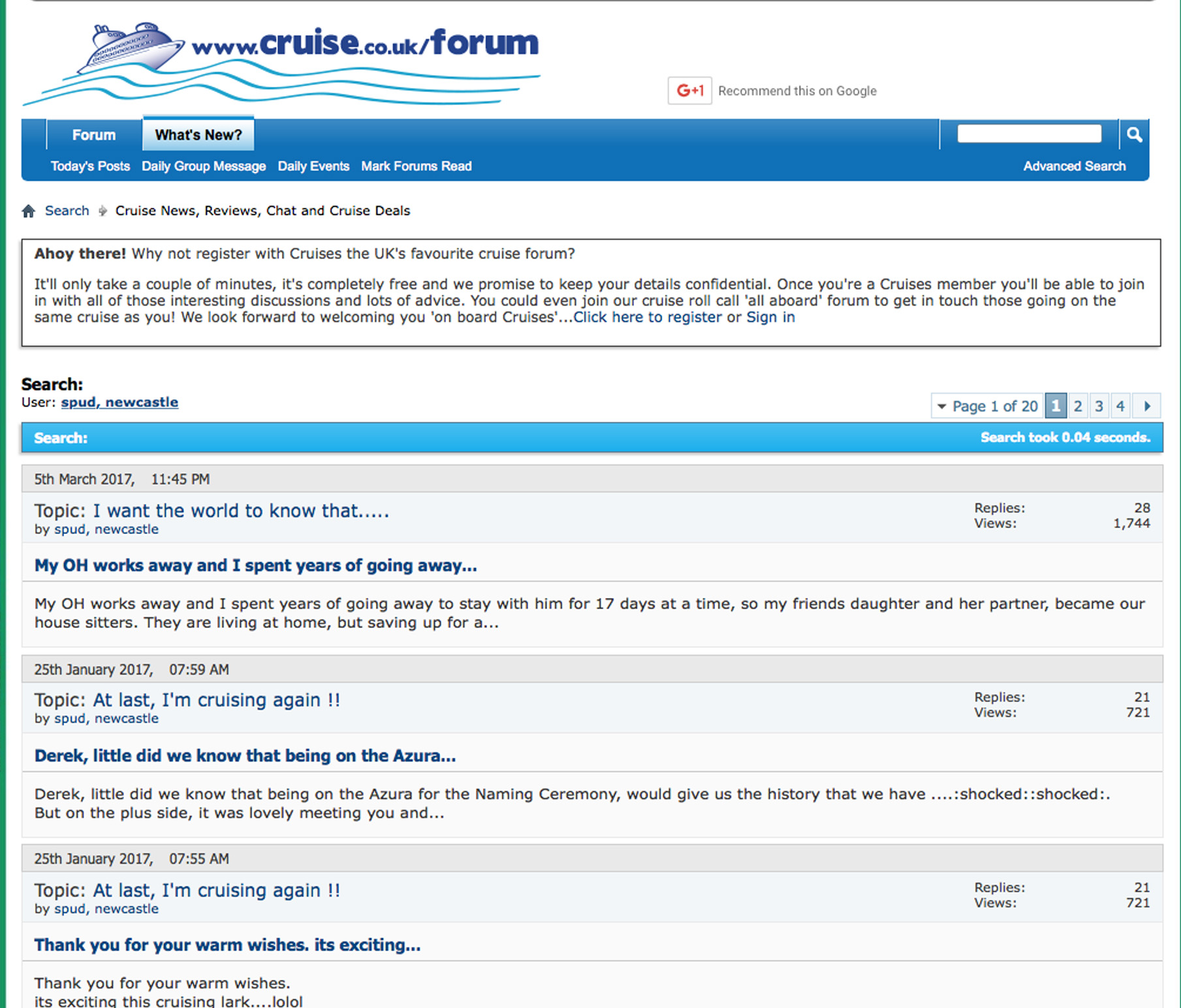Viewport: 1181px width, 1008px height.
Task: Click the cruise ship forum logo
Action: pyautogui.click(x=281, y=64)
